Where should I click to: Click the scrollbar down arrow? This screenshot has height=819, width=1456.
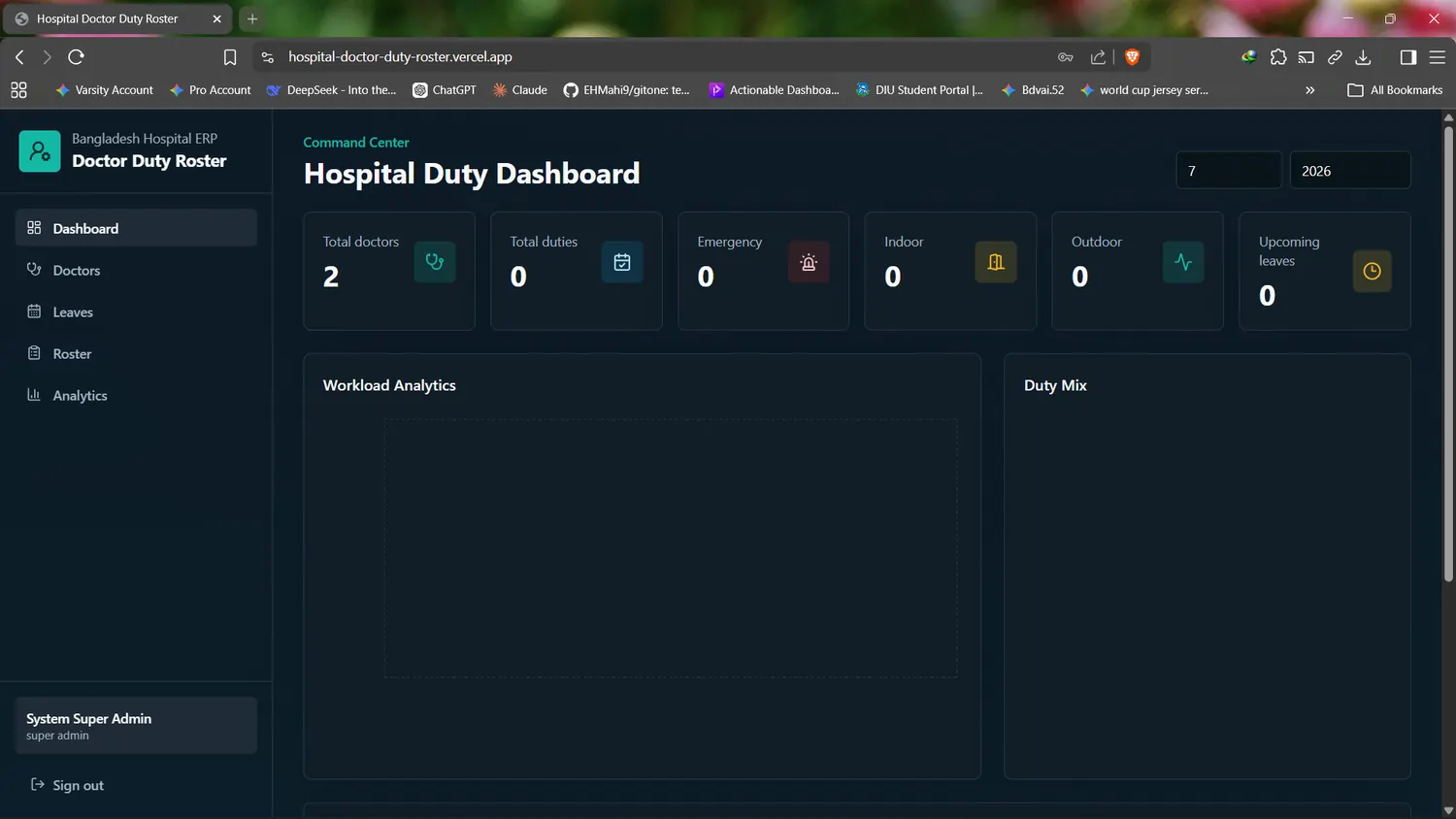pyautogui.click(x=1448, y=810)
